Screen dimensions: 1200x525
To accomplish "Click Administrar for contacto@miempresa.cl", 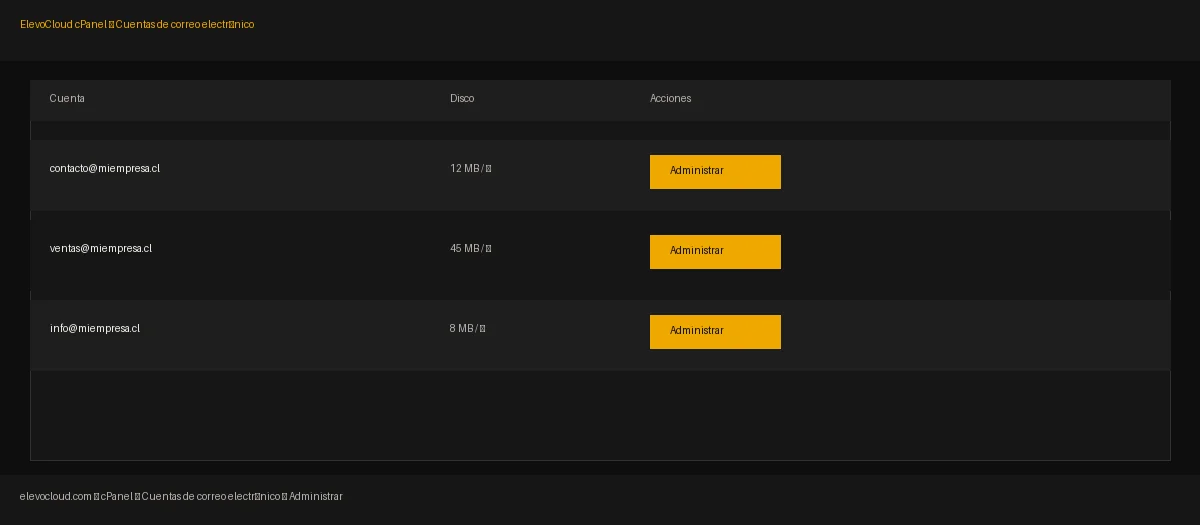I will point(715,171).
